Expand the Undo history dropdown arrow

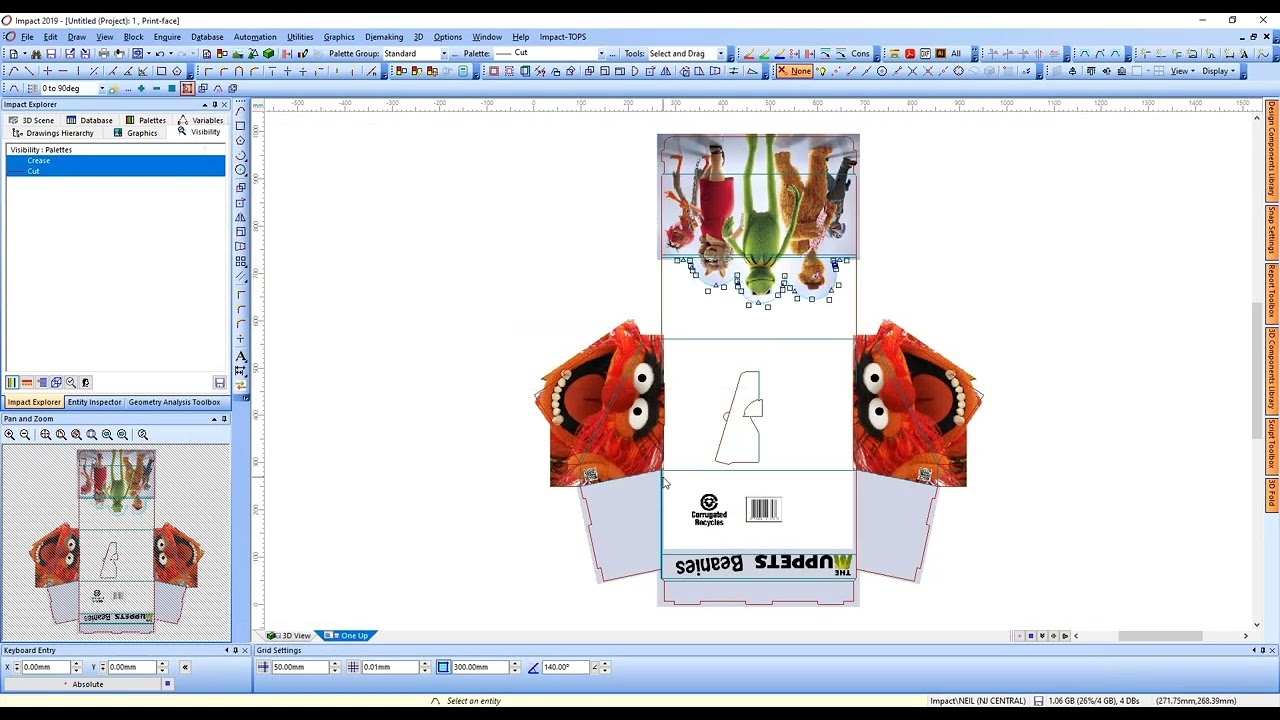[x=171, y=53]
